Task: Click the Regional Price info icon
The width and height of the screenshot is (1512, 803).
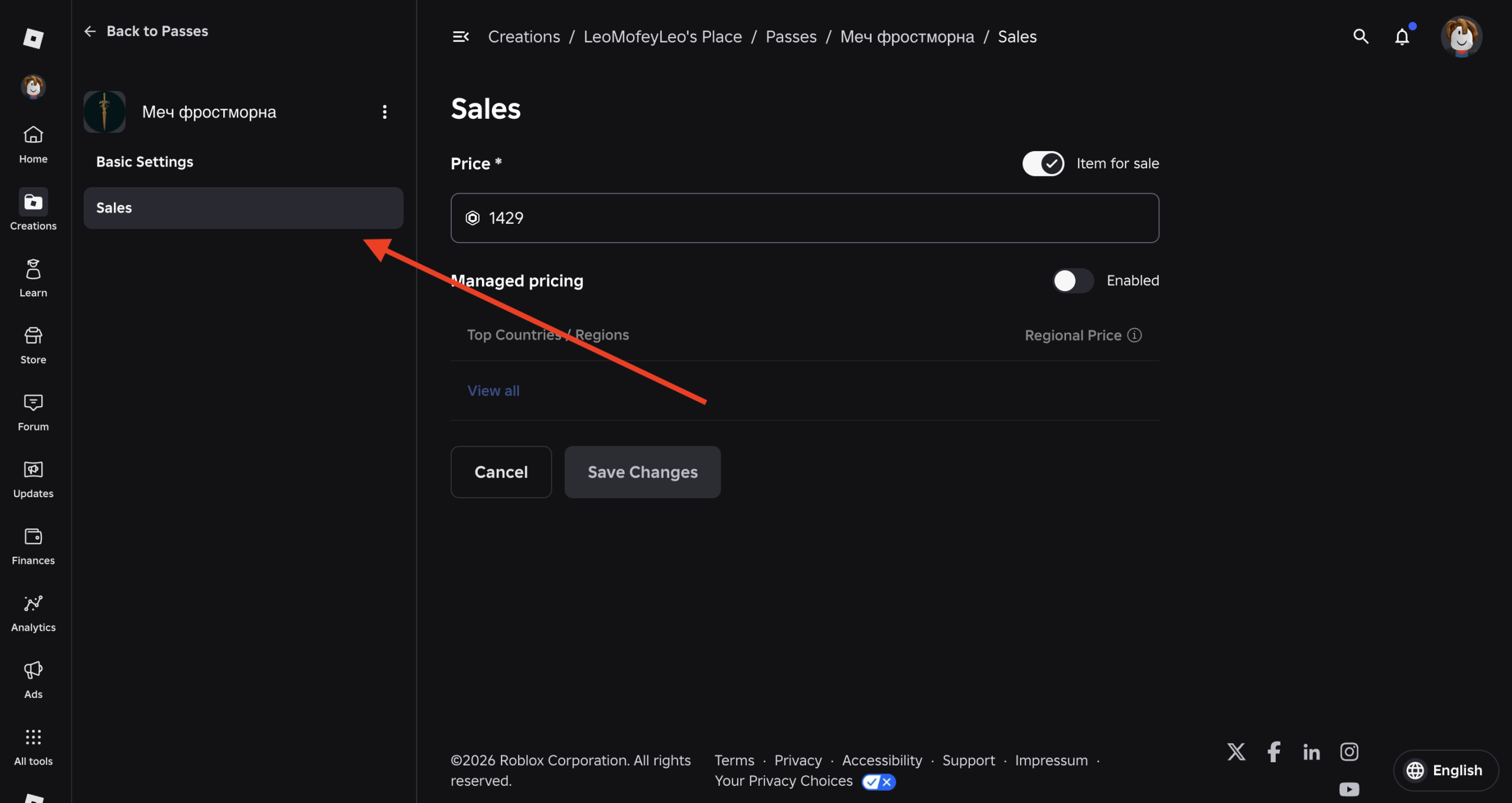Action: pos(1134,335)
